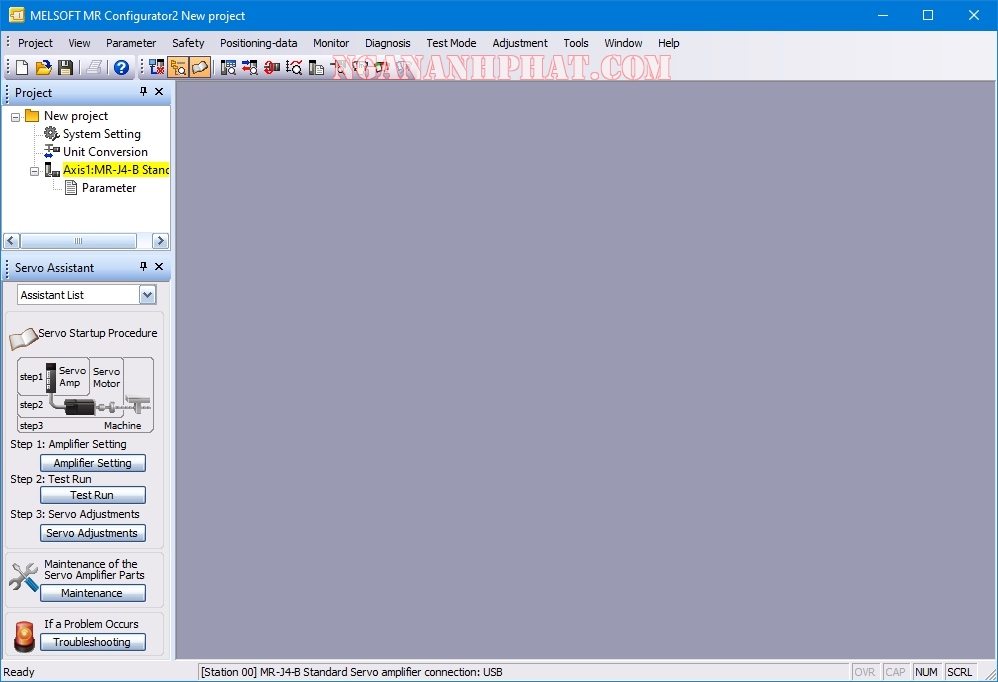The height and width of the screenshot is (682, 998).
Task: Click the Amplifier Setting button
Action: pyautogui.click(x=92, y=462)
